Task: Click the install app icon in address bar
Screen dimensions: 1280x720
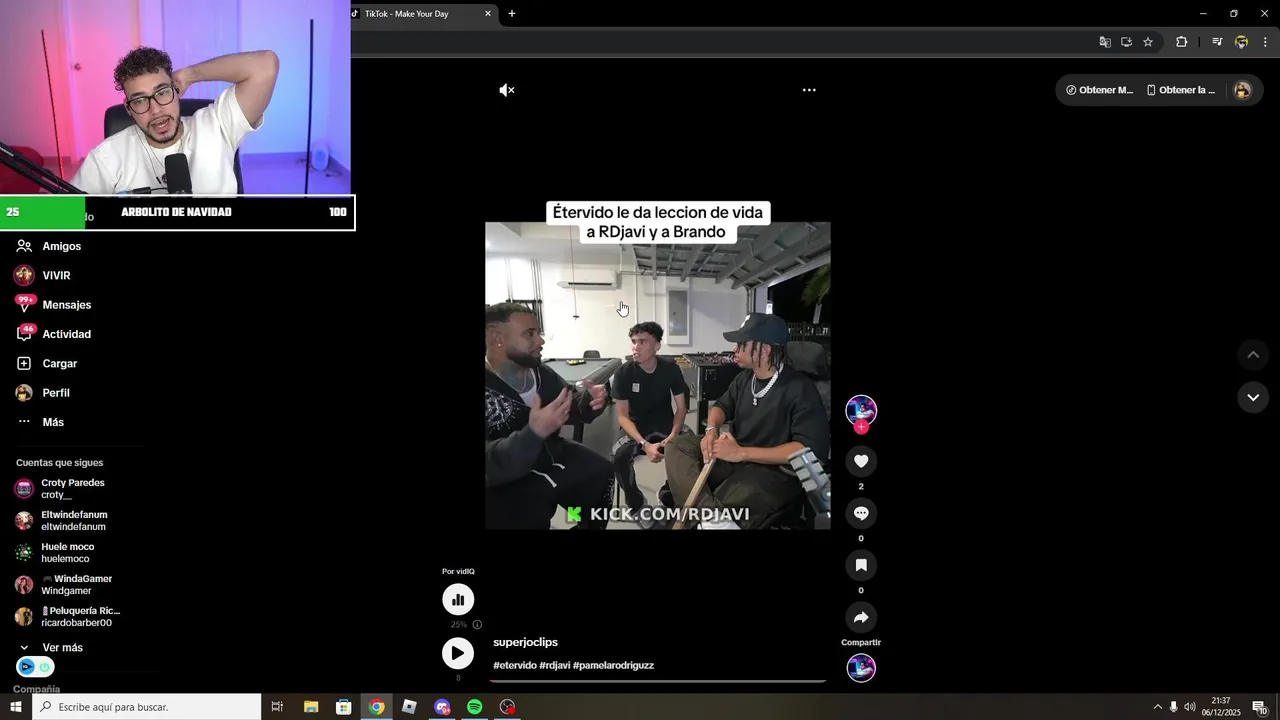Action: click(1126, 42)
